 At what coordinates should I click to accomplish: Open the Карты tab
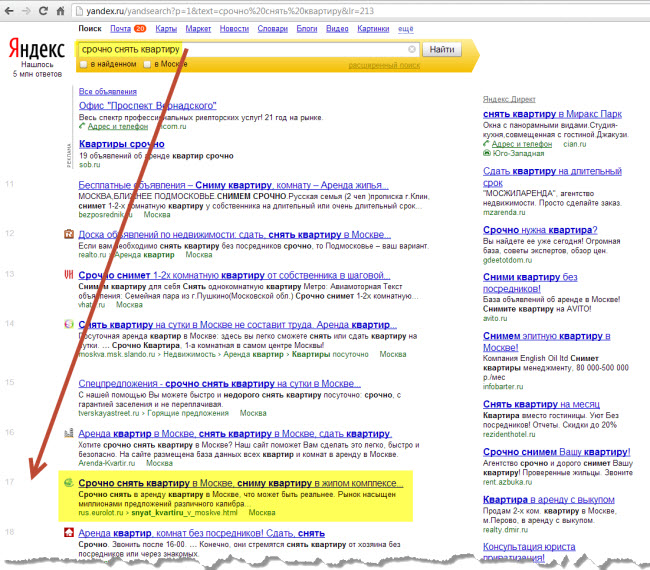(x=166, y=29)
